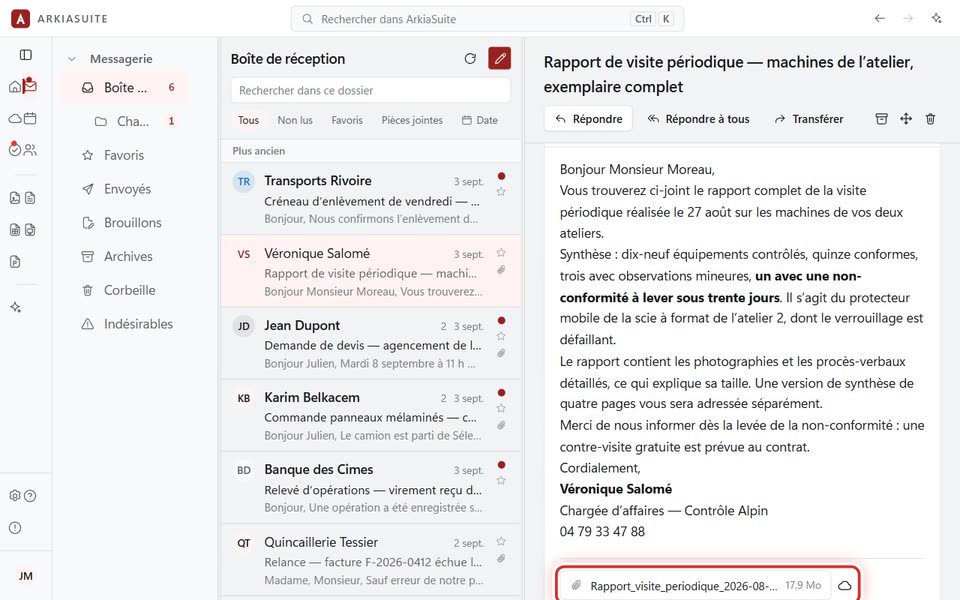Collapse the Messagerie section chevron
Image resolution: width=960 pixels, height=600 pixels.
pyautogui.click(x=72, y=59)
